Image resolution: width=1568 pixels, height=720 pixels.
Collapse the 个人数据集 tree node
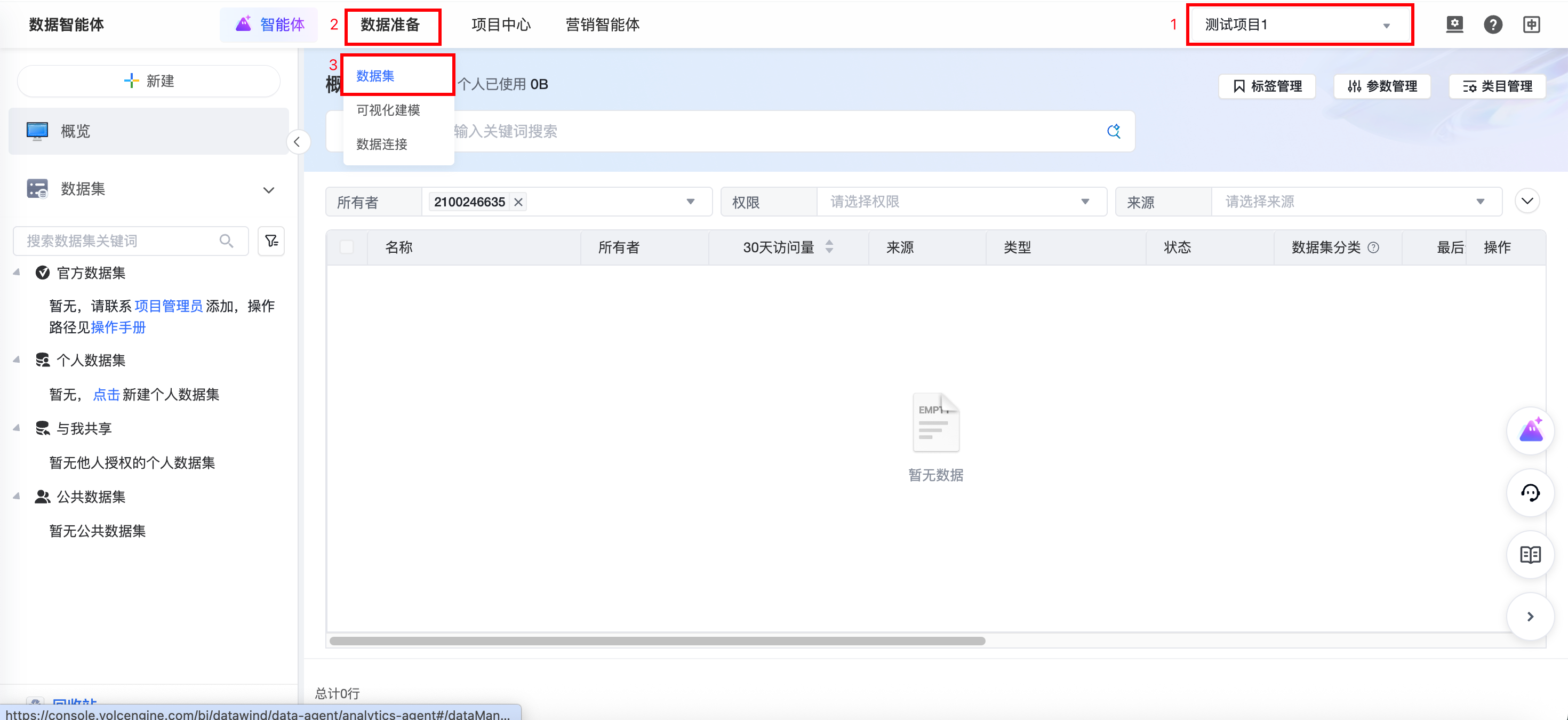[x=17, y=359]
